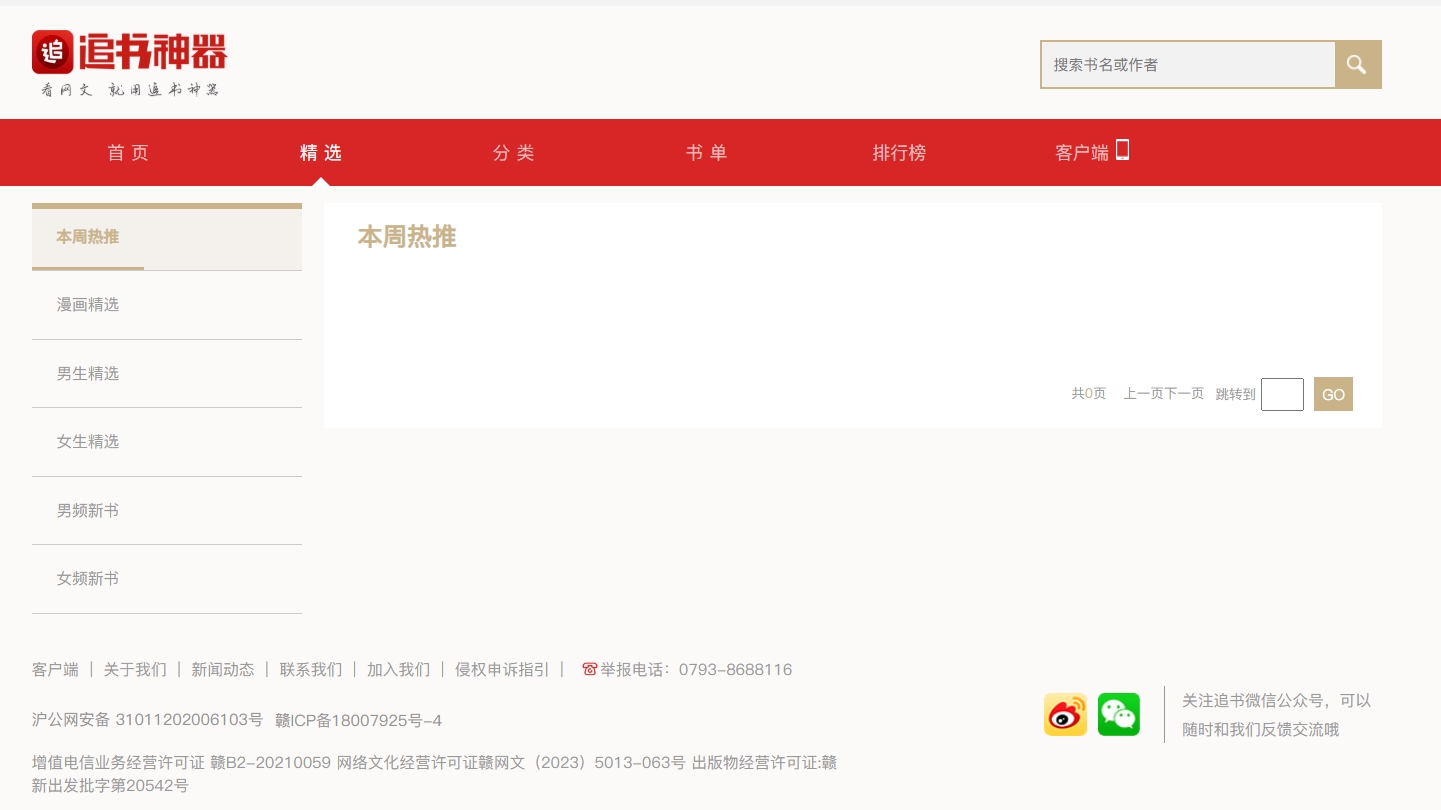Click the 本周热推 content heading

coord(407,237)
